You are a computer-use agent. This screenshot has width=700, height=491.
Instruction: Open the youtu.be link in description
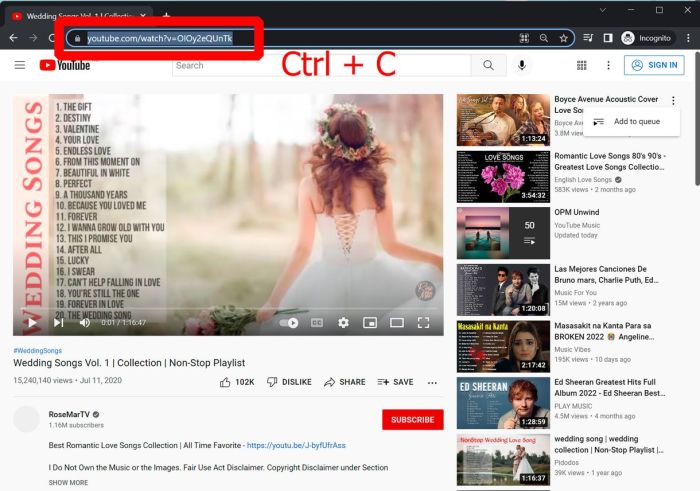(x=296, y=445)
